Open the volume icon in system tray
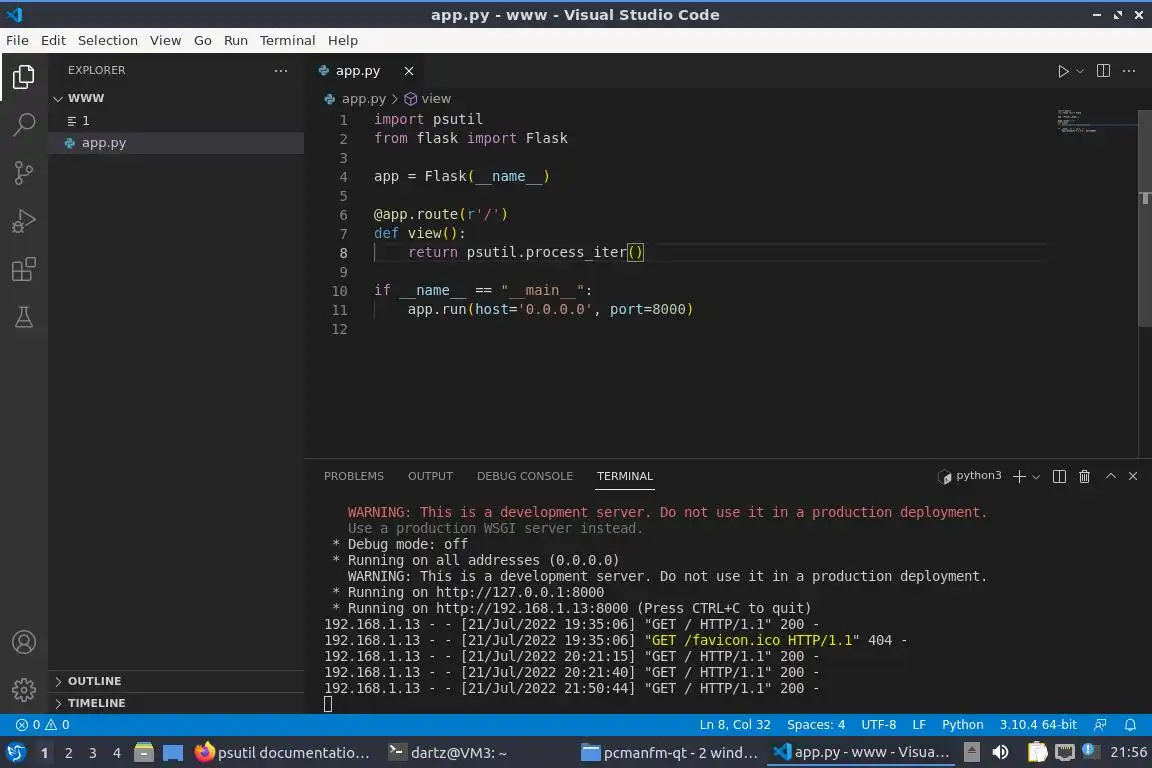Viewport: 1152px width, 768px height. (x=1000, y=753)
